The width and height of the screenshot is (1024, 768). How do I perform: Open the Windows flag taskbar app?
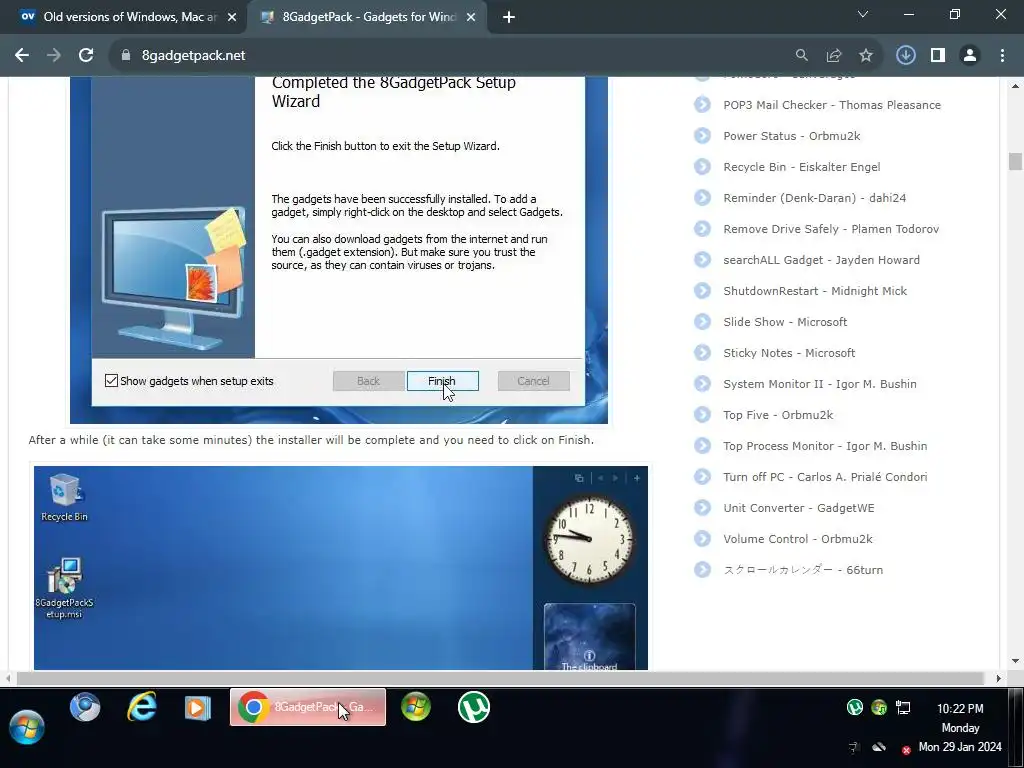[416, 707]
